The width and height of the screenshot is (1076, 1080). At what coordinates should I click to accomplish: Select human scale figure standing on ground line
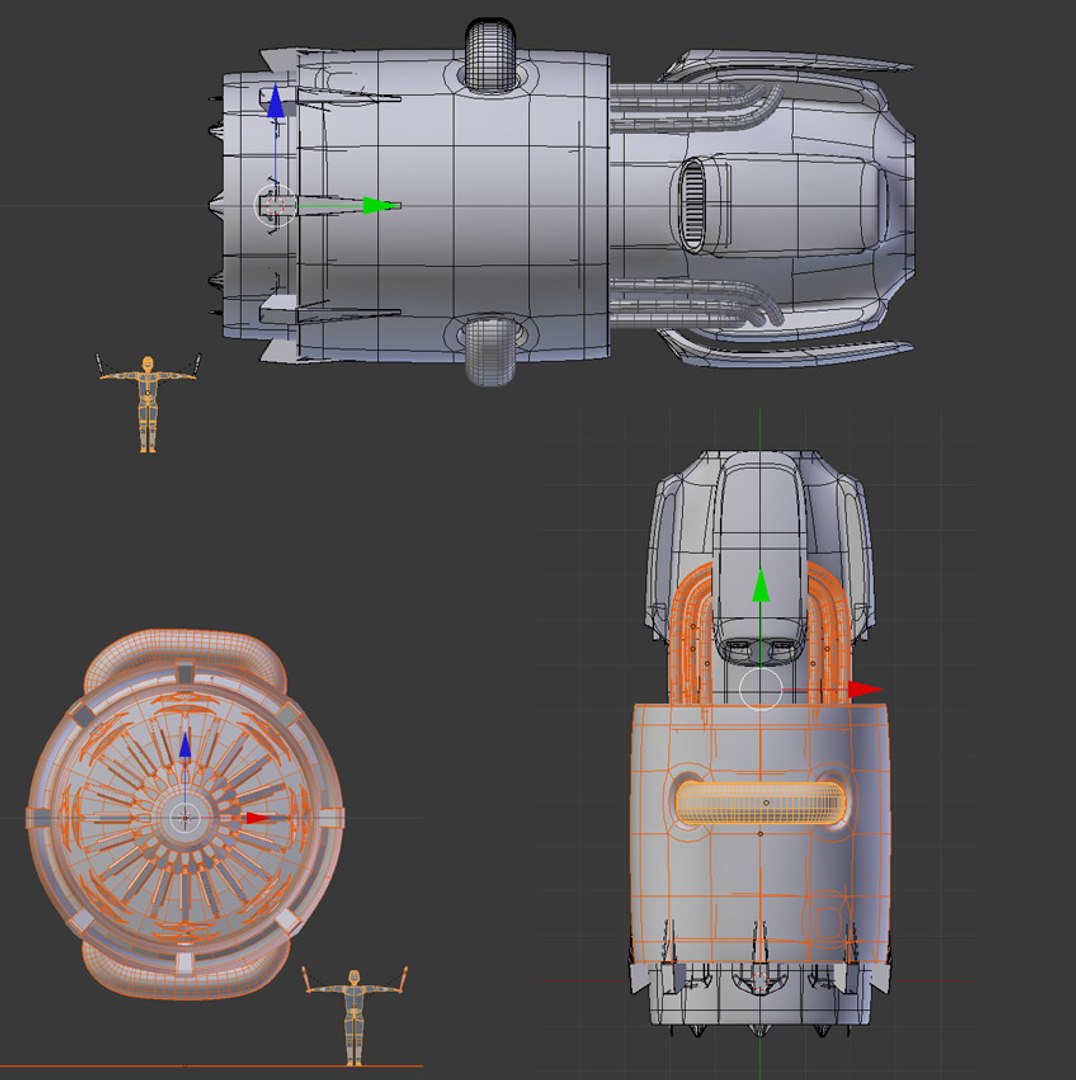(354, 1017)
